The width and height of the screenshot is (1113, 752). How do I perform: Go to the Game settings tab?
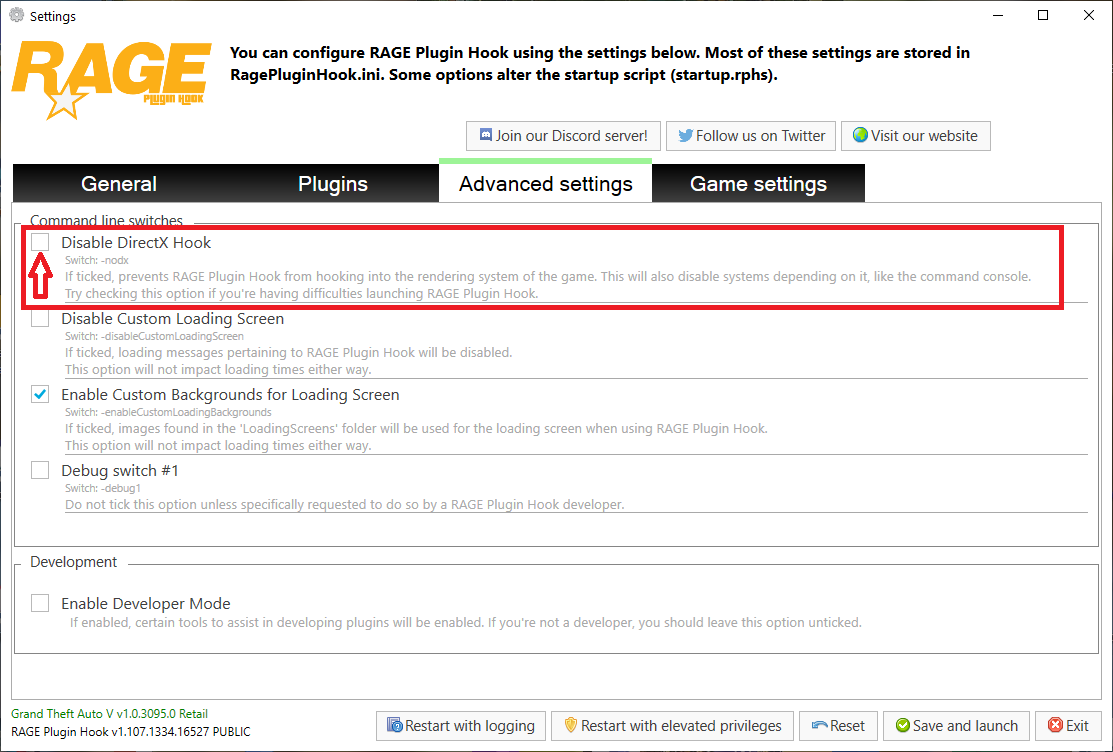tap(758, 184)
